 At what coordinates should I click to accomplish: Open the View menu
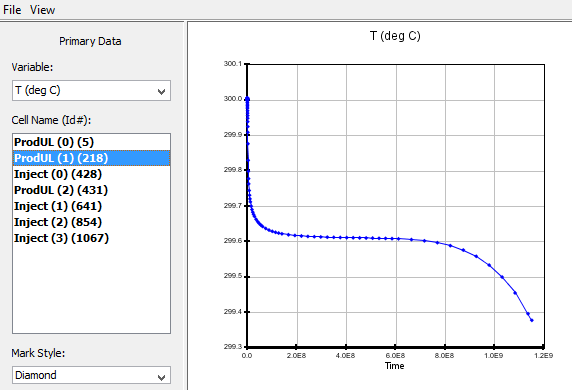coord(42,9)
